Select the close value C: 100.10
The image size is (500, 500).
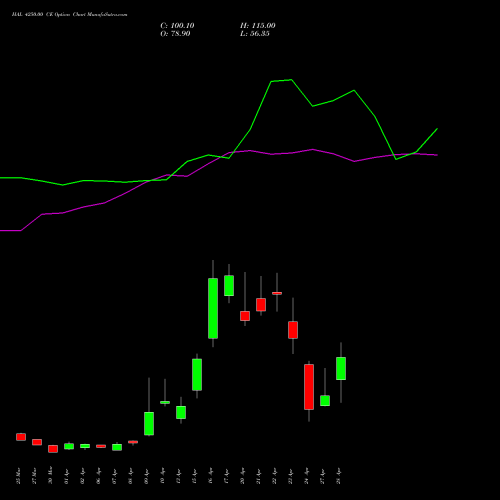click(x=177, y=26)
